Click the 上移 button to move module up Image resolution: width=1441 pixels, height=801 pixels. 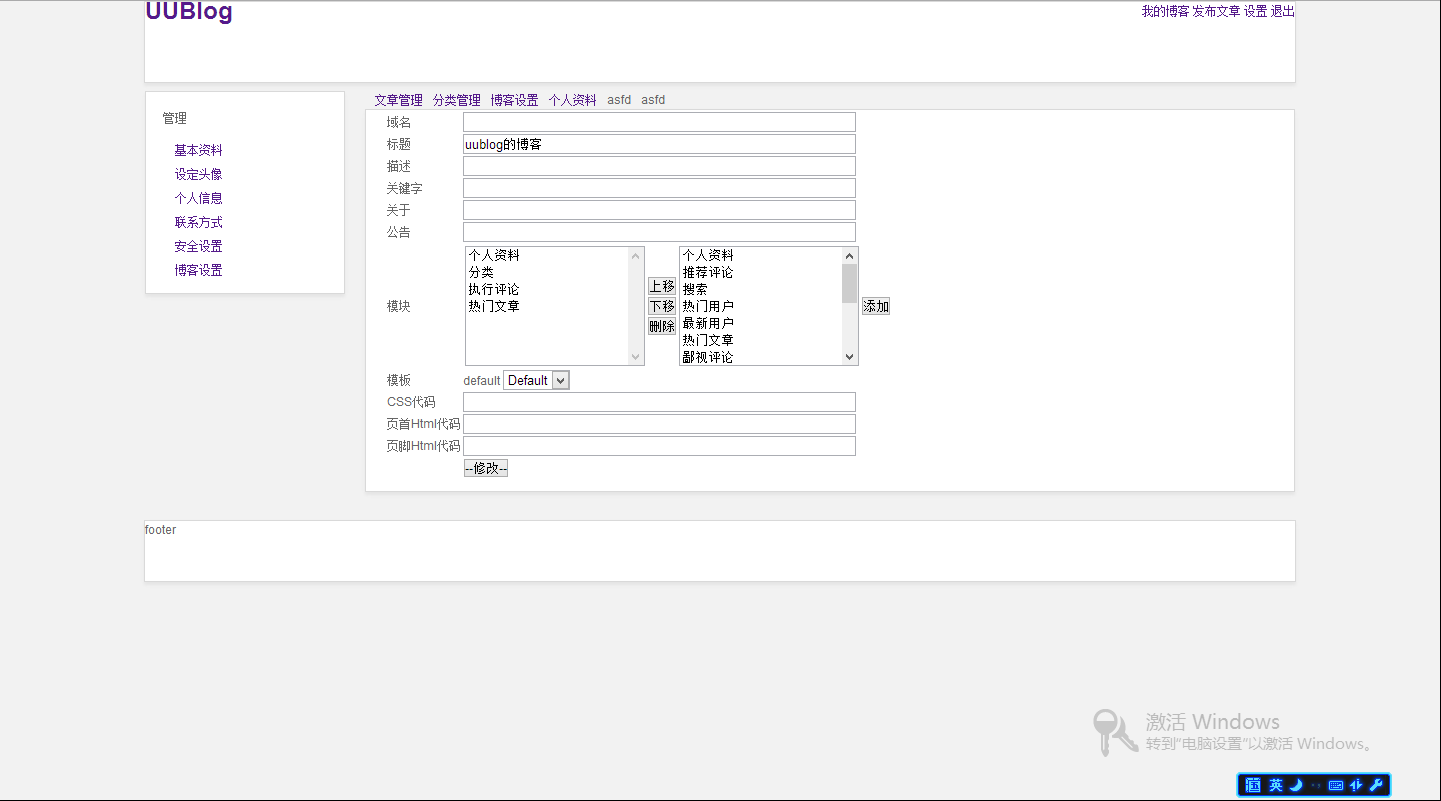661,287
